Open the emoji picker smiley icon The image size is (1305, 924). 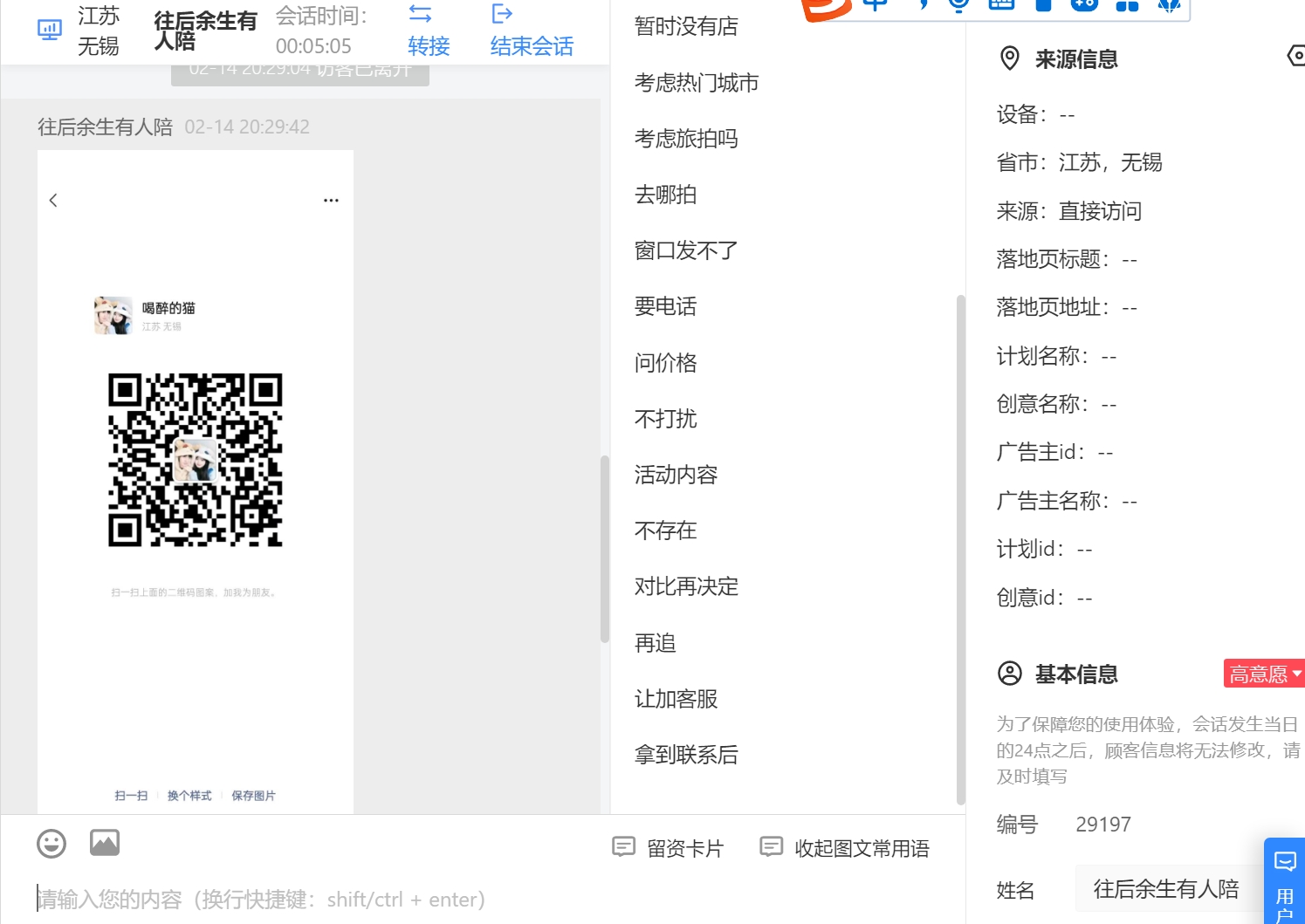point(52,844)
